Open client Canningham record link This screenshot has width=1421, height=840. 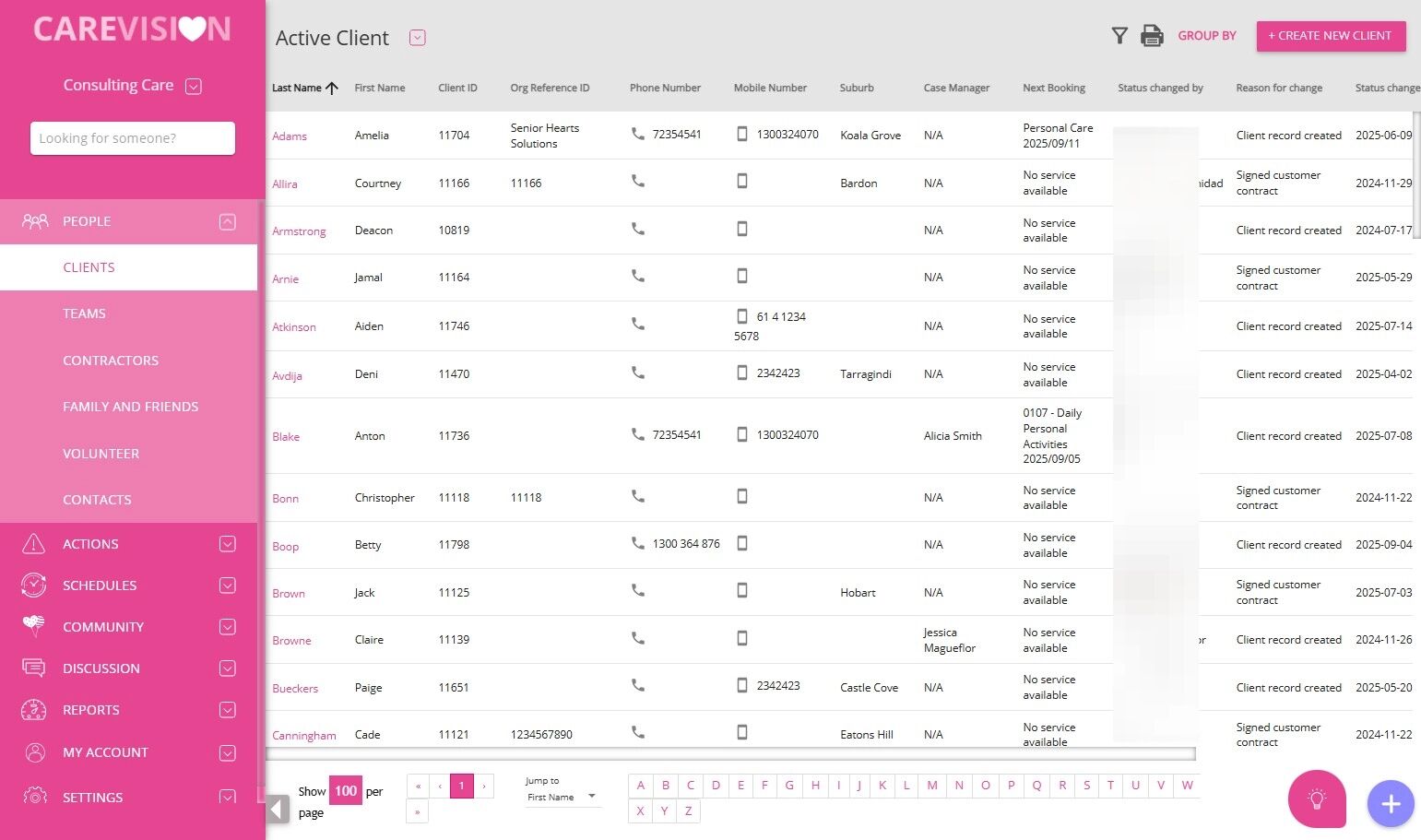[304, 736]
